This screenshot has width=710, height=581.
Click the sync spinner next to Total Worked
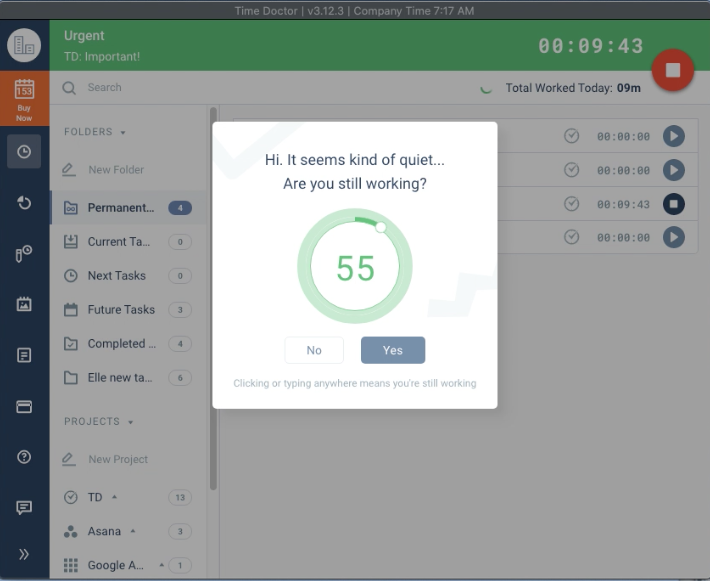click(x=486, y=89)
